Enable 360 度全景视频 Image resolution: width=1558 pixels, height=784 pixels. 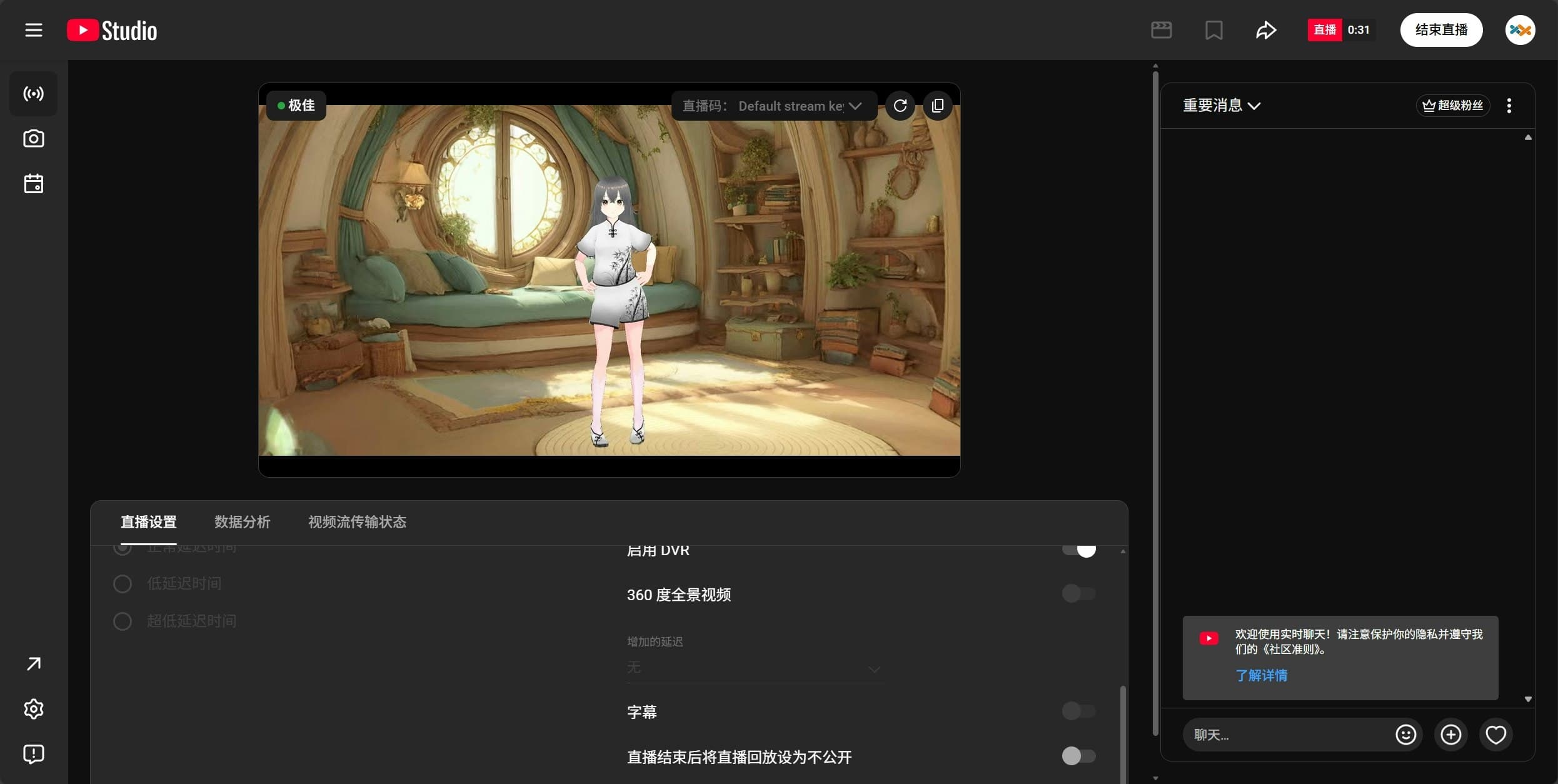(1078, 594)
